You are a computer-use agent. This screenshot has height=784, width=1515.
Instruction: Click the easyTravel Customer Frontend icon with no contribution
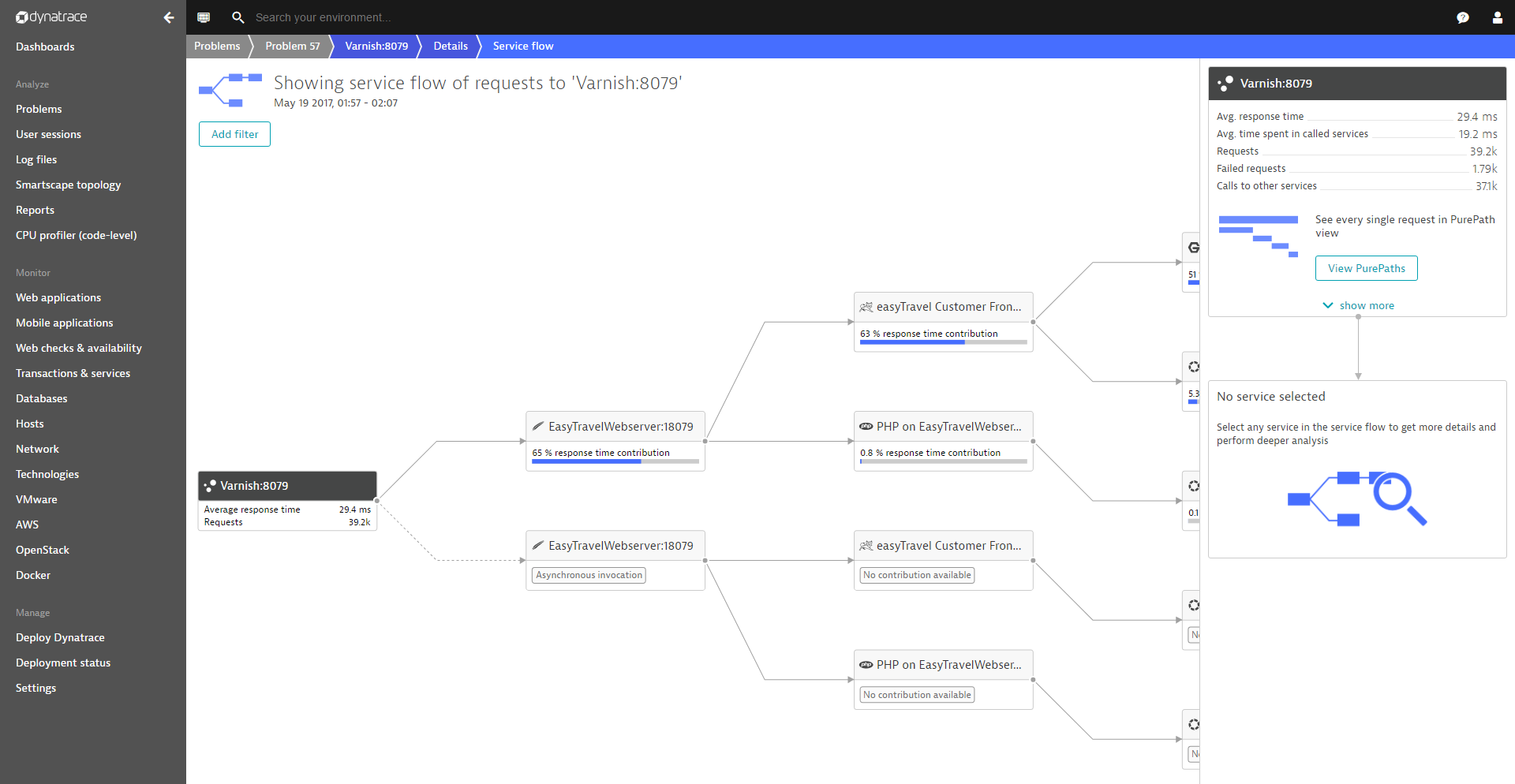866,546
